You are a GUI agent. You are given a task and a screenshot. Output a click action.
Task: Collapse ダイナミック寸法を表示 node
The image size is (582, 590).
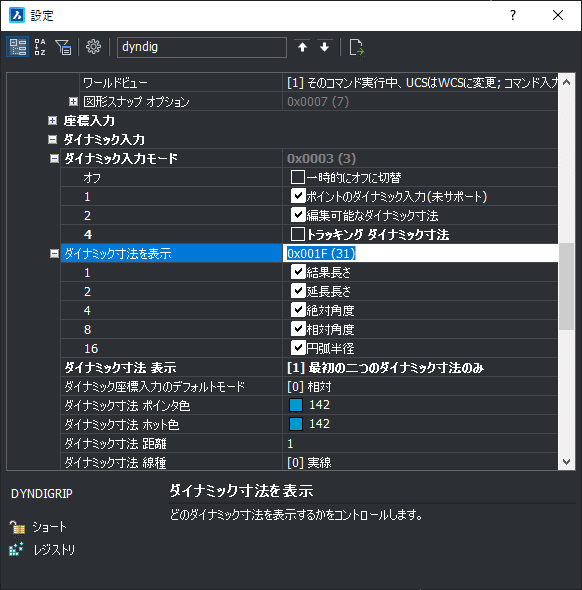(54, 254)
